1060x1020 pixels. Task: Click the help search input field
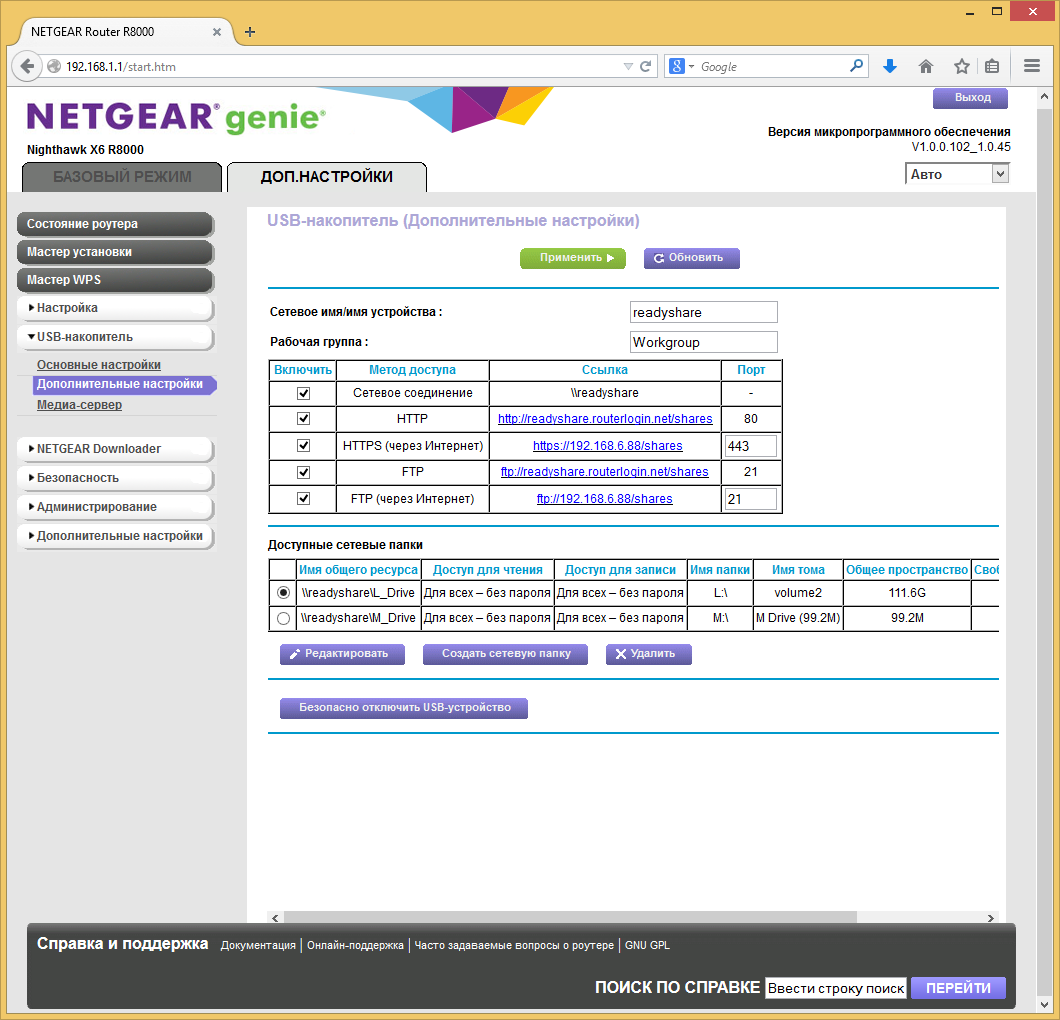pos(836,988)
